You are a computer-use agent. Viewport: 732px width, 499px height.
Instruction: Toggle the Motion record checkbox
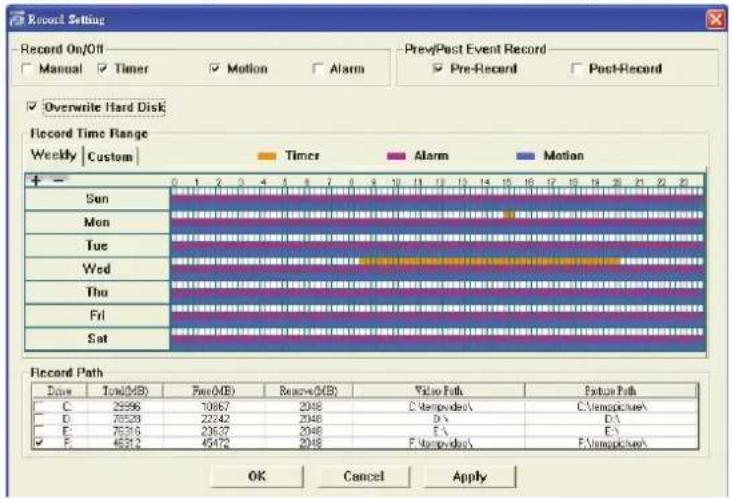pyautogui.click(x=214, y=69)
